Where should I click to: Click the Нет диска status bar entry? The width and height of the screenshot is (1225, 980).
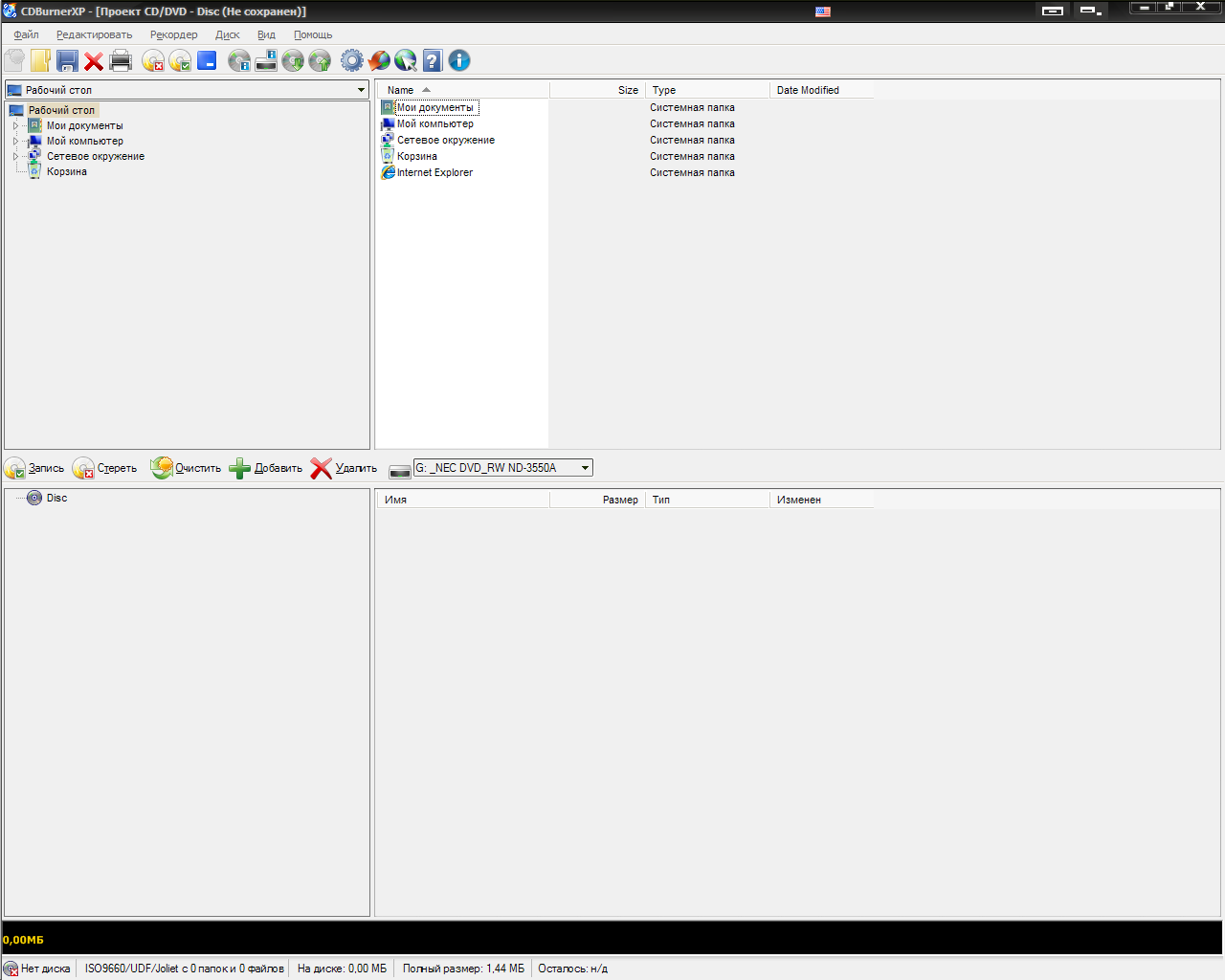(38, 969)
